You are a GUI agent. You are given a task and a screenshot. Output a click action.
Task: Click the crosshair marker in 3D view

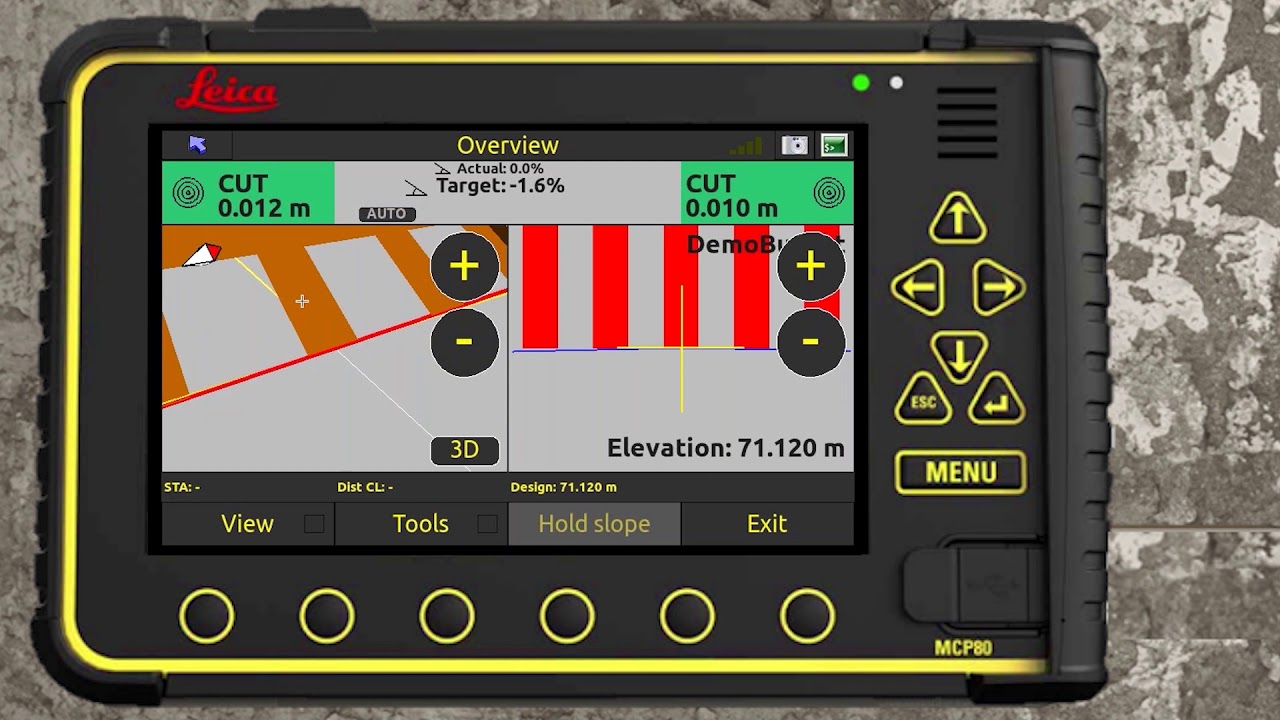(x=302, y=301)
